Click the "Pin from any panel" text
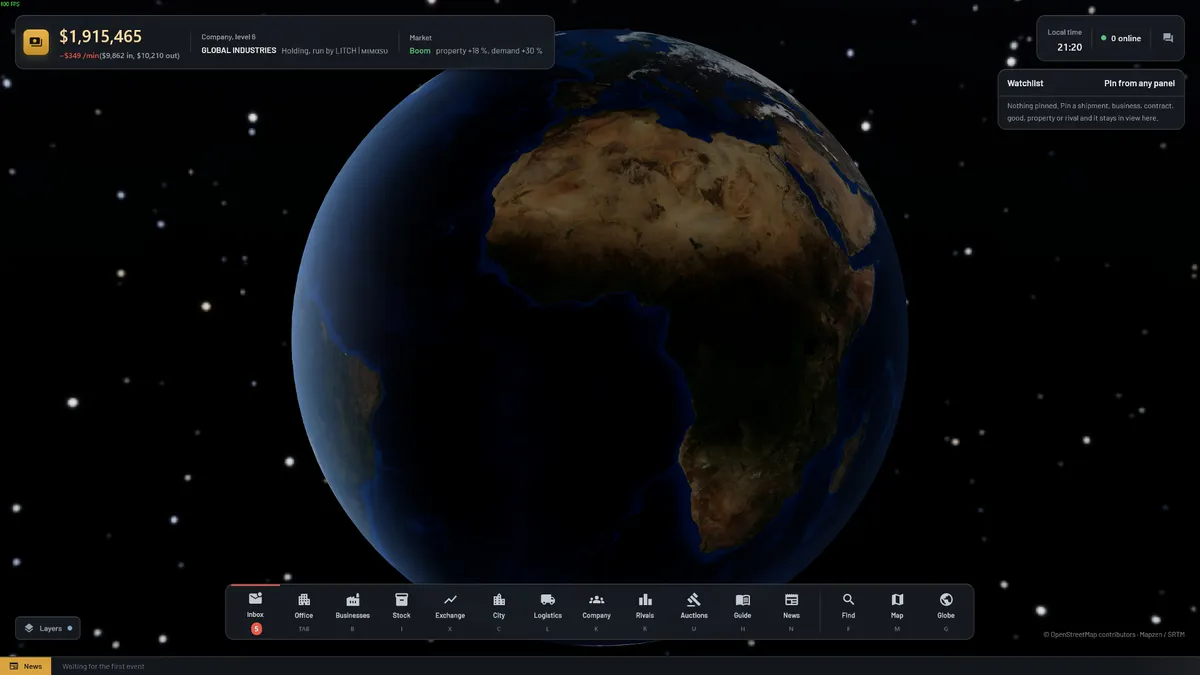The width and height of the screenshot is (1200, 675). click(x=1139, y=84)
